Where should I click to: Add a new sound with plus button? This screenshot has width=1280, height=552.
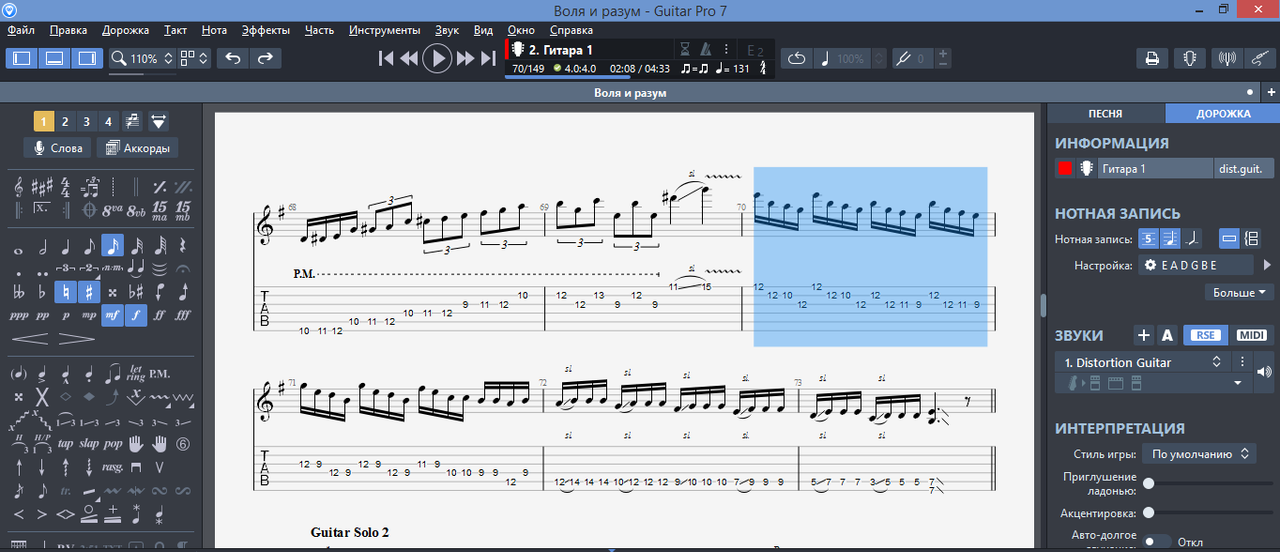[x=1144, y=335]
